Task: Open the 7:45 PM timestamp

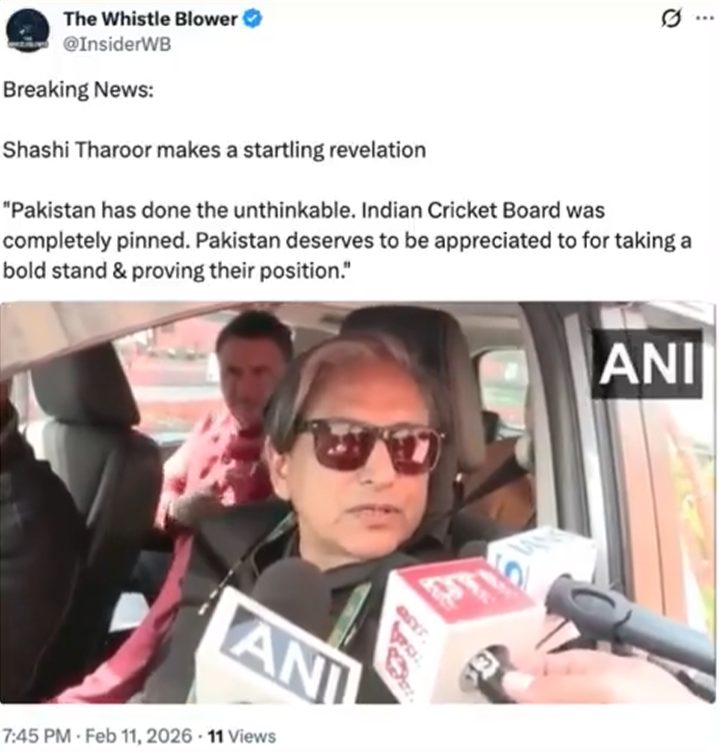Action: point(37,736)
